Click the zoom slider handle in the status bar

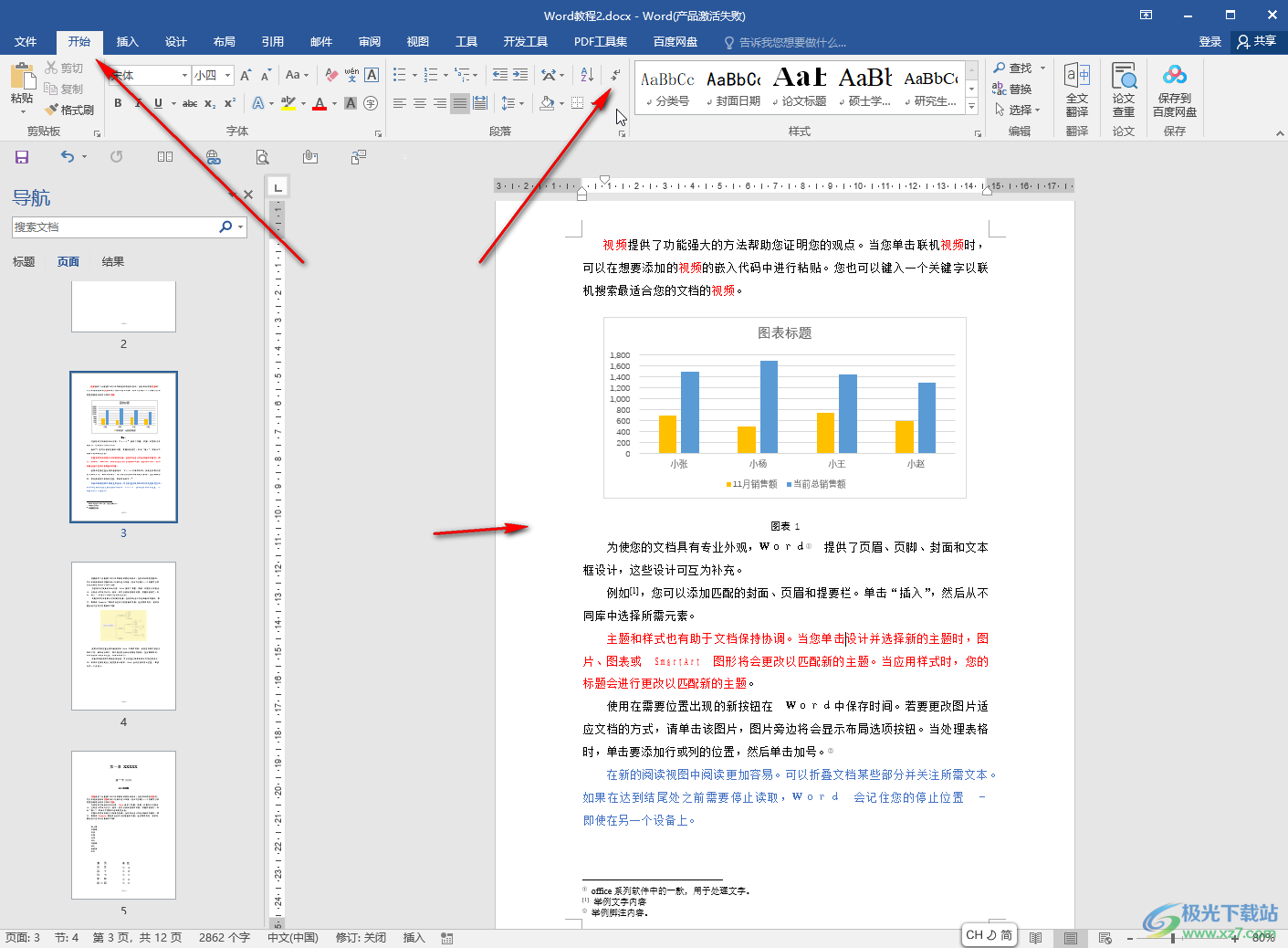[x=1174, y=938]
